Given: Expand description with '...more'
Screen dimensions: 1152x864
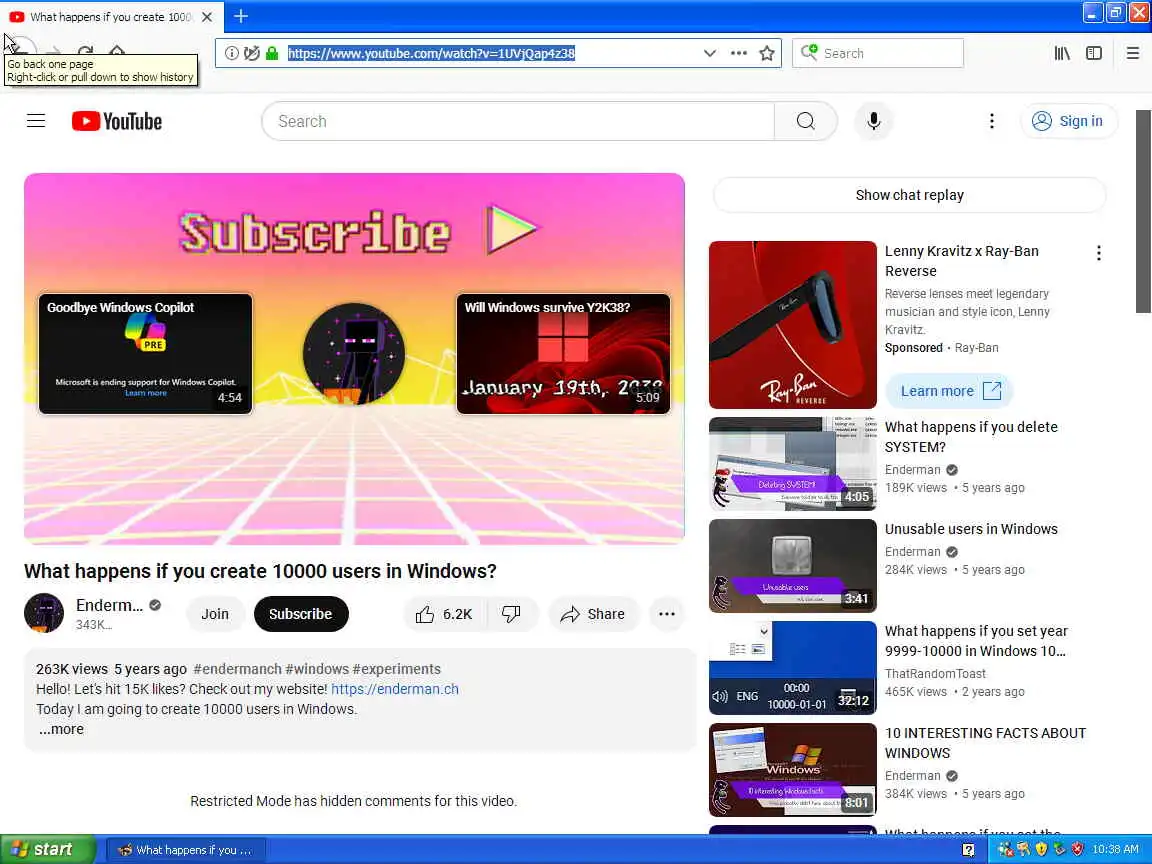Looking at the screenshot, I should (x=62, y=730).
